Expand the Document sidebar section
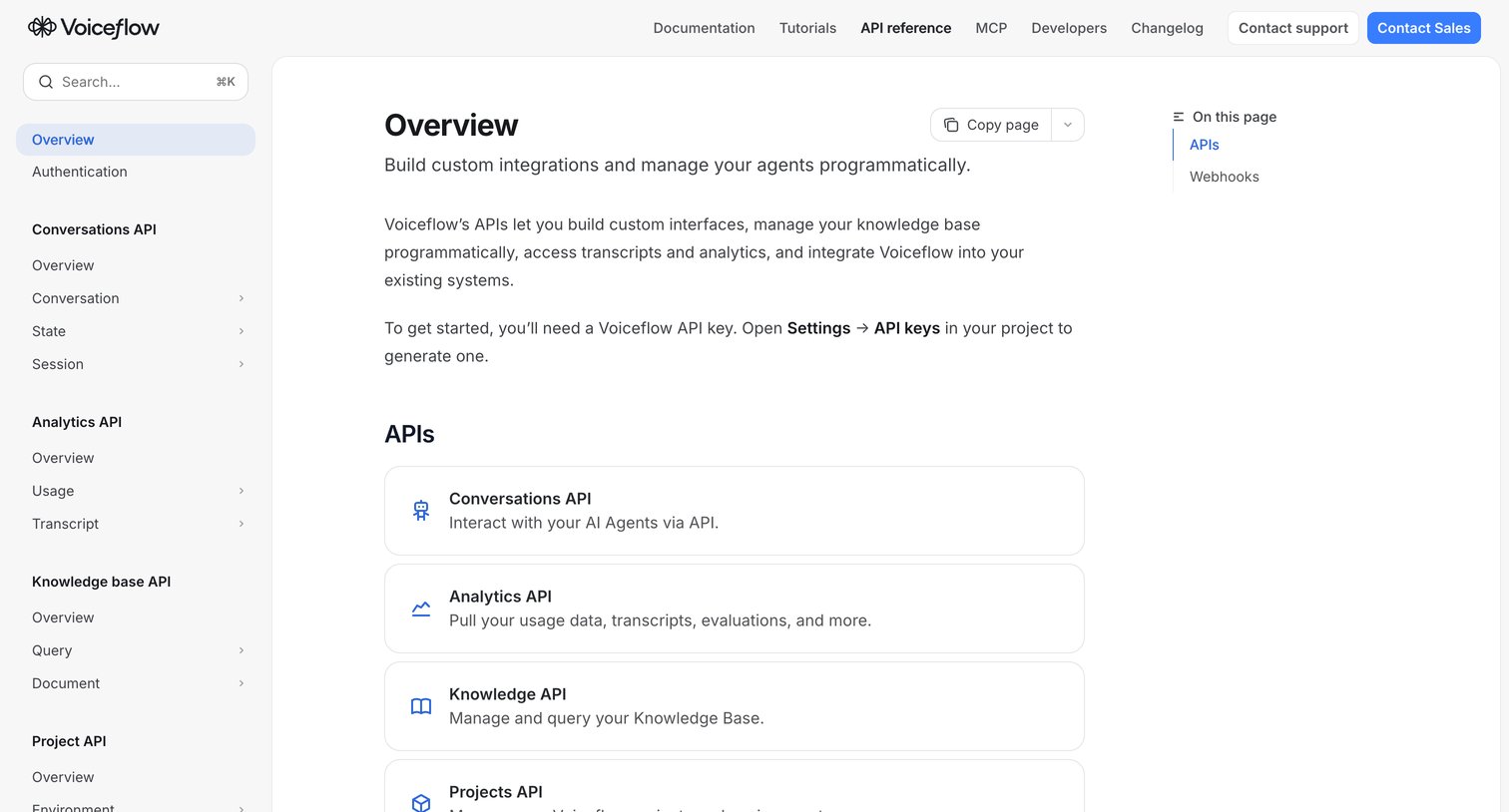1509x812 pixels. [242, 683]
